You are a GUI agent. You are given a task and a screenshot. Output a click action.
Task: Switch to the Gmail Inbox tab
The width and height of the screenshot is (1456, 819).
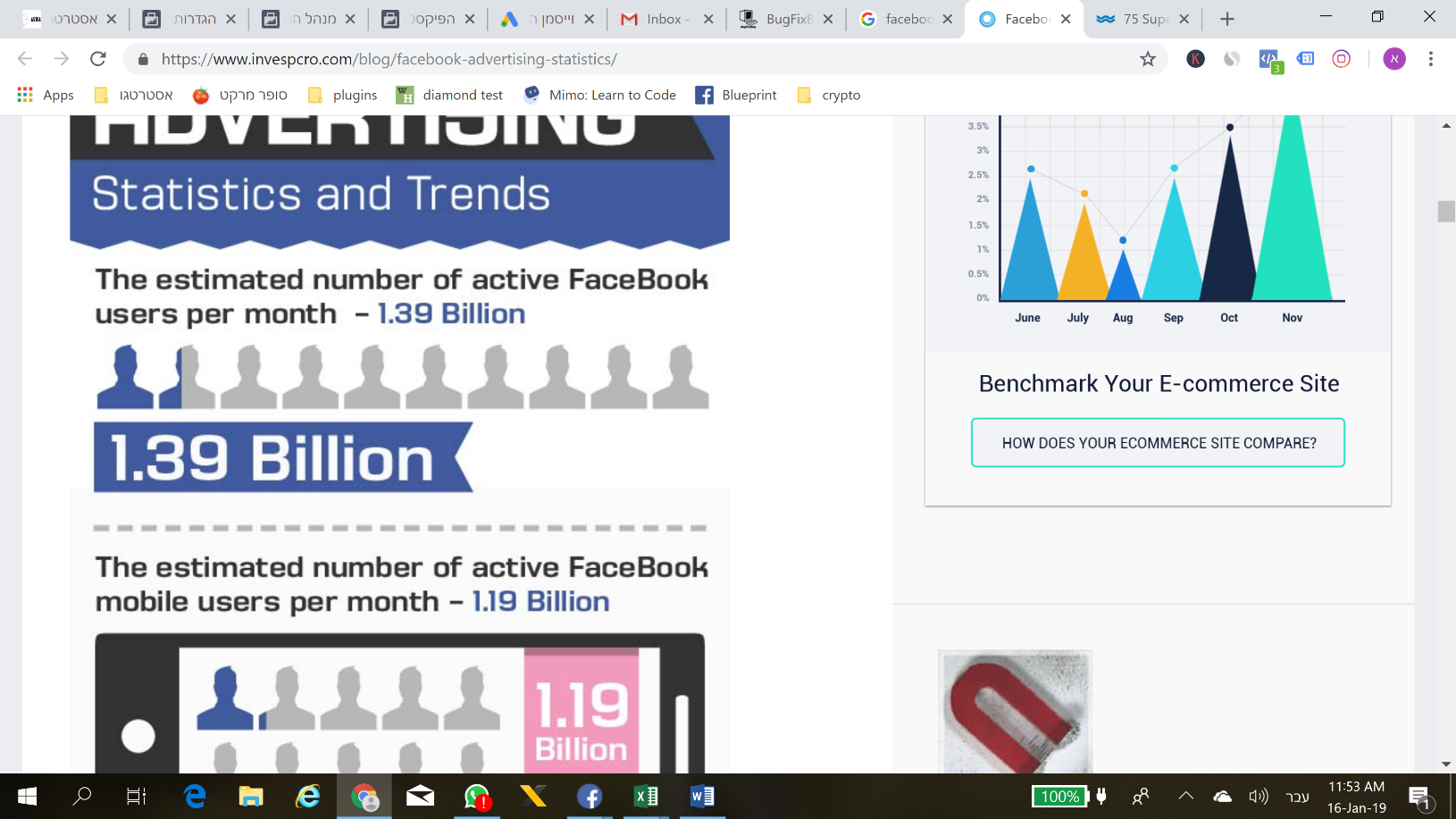coord(662,19)
